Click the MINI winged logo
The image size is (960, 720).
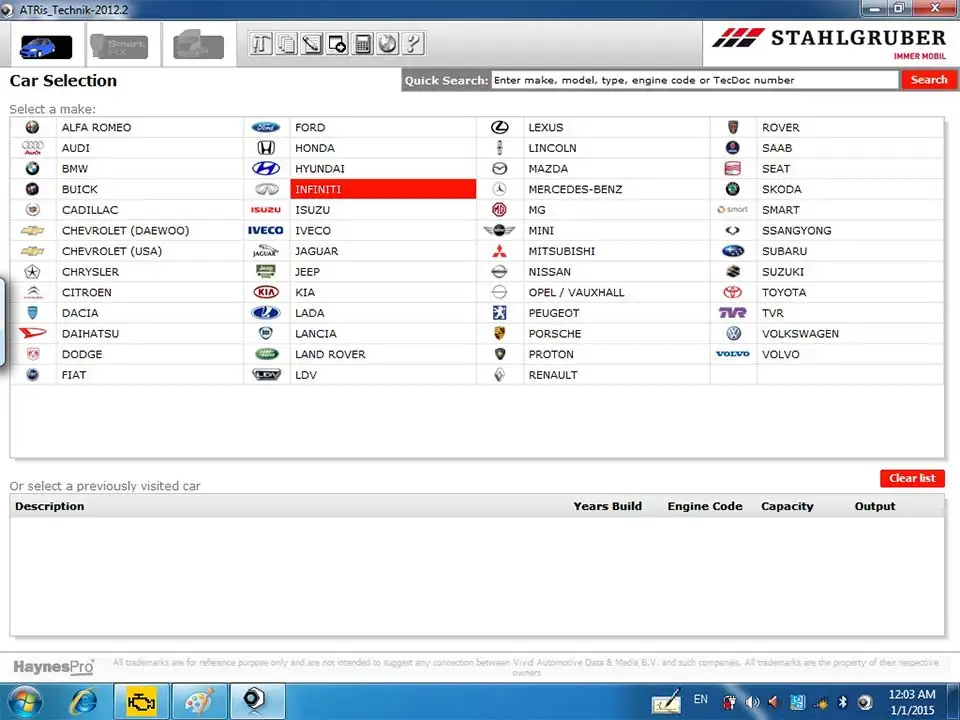pos(499,231)
